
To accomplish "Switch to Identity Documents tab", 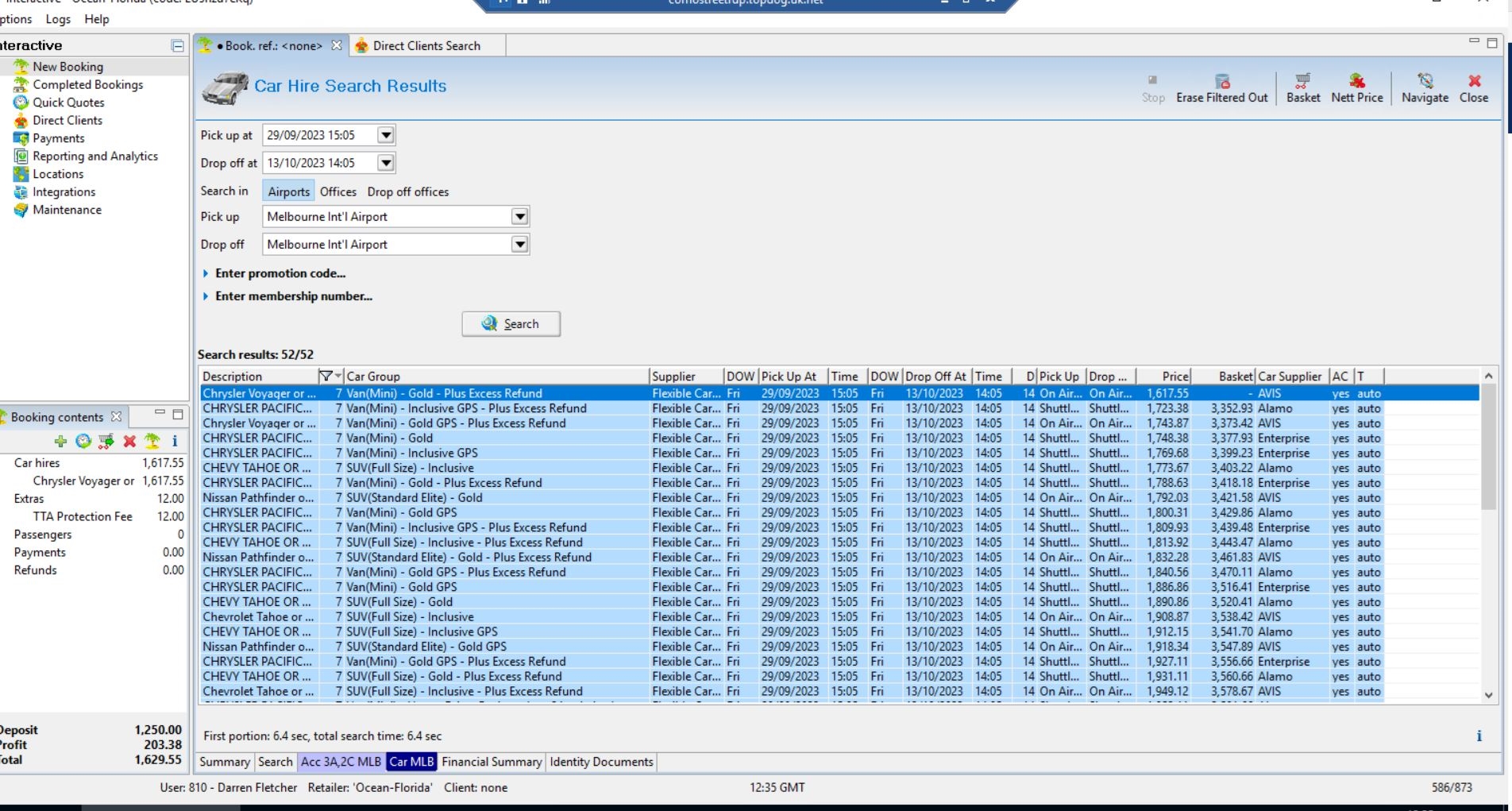I will click(601, 762).
